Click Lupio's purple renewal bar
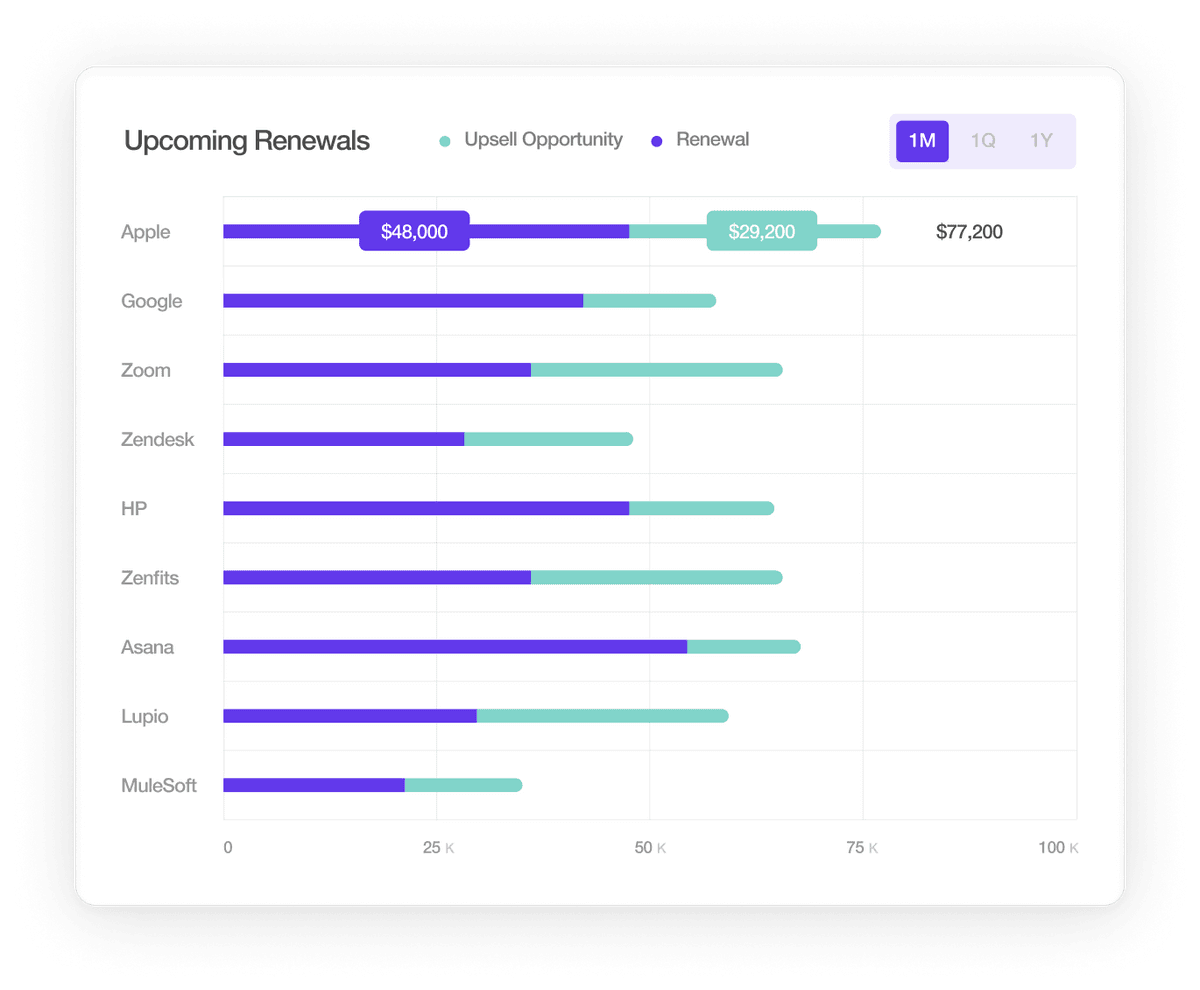 (x=350, y=716)
